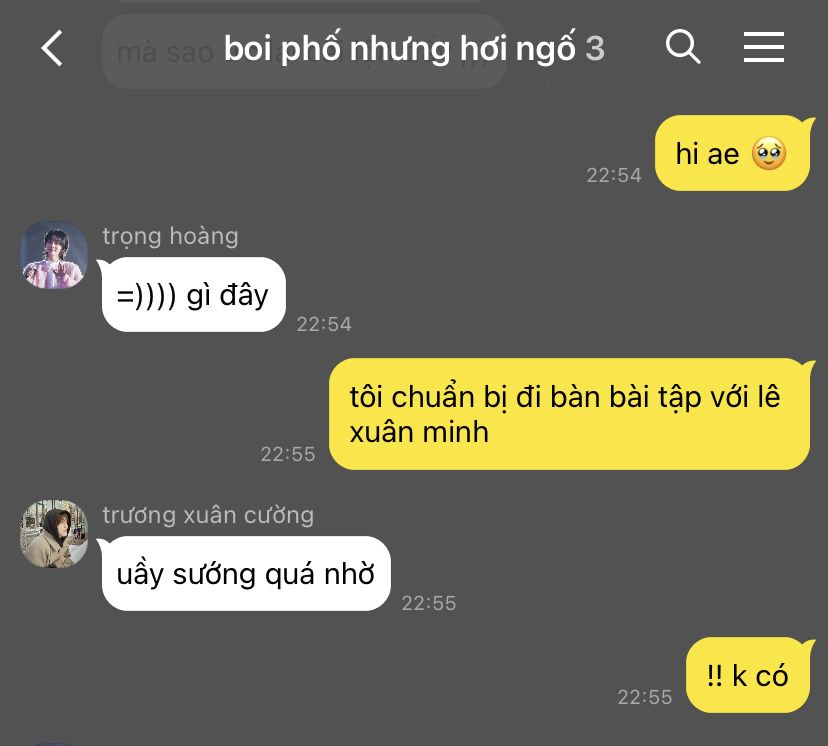Tap trọng hoàng's profile avatar
Viewport: 828px width, 746px height.
pyautogui.click(x=54, y=255)
